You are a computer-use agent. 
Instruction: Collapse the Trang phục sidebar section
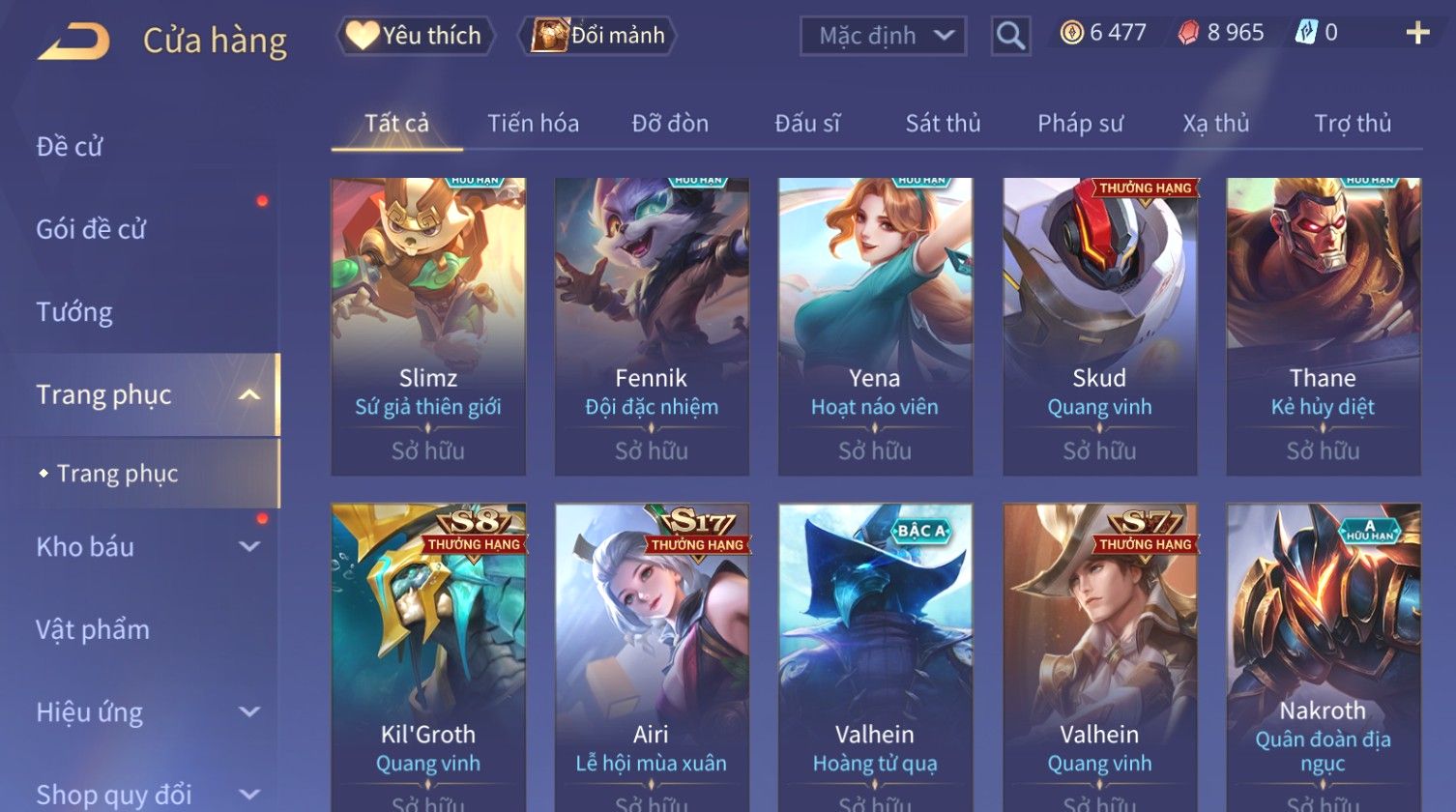click(x=249, y=394)
